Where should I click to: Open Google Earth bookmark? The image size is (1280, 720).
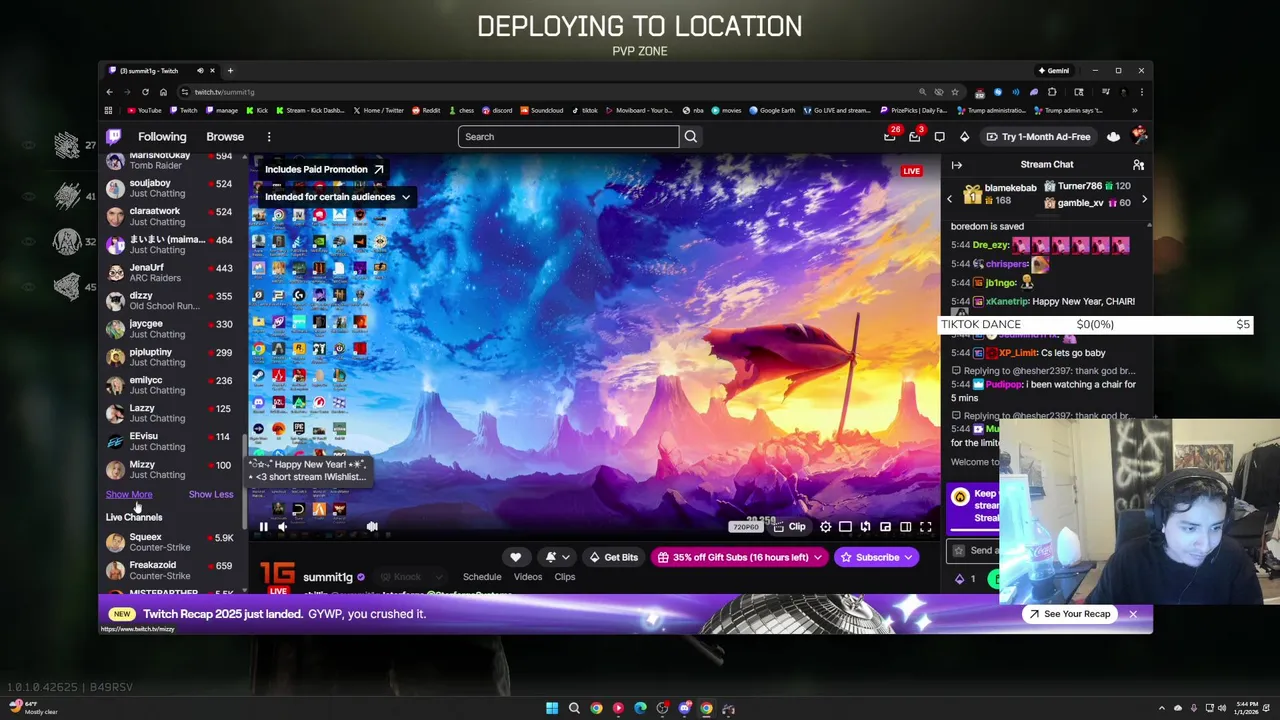coord(773,111)
